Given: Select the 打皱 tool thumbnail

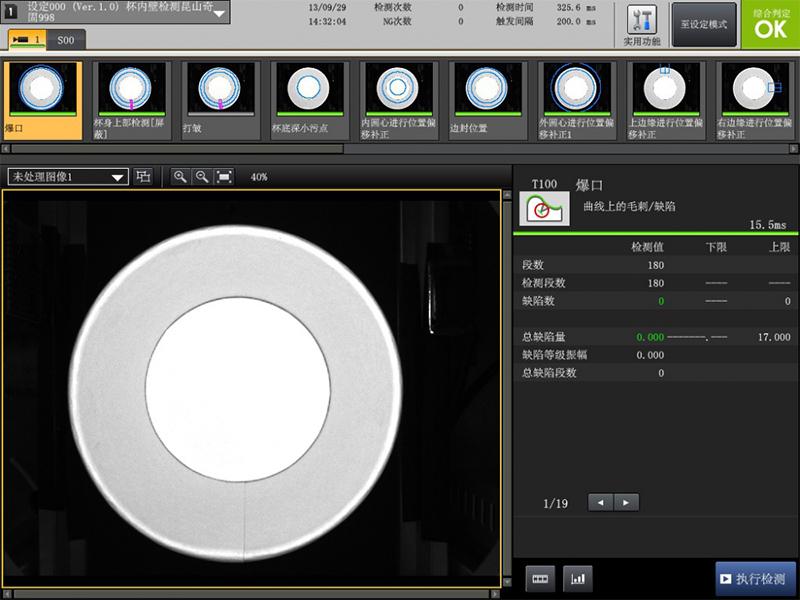Looking at the screenshot, I should [220, 100].
